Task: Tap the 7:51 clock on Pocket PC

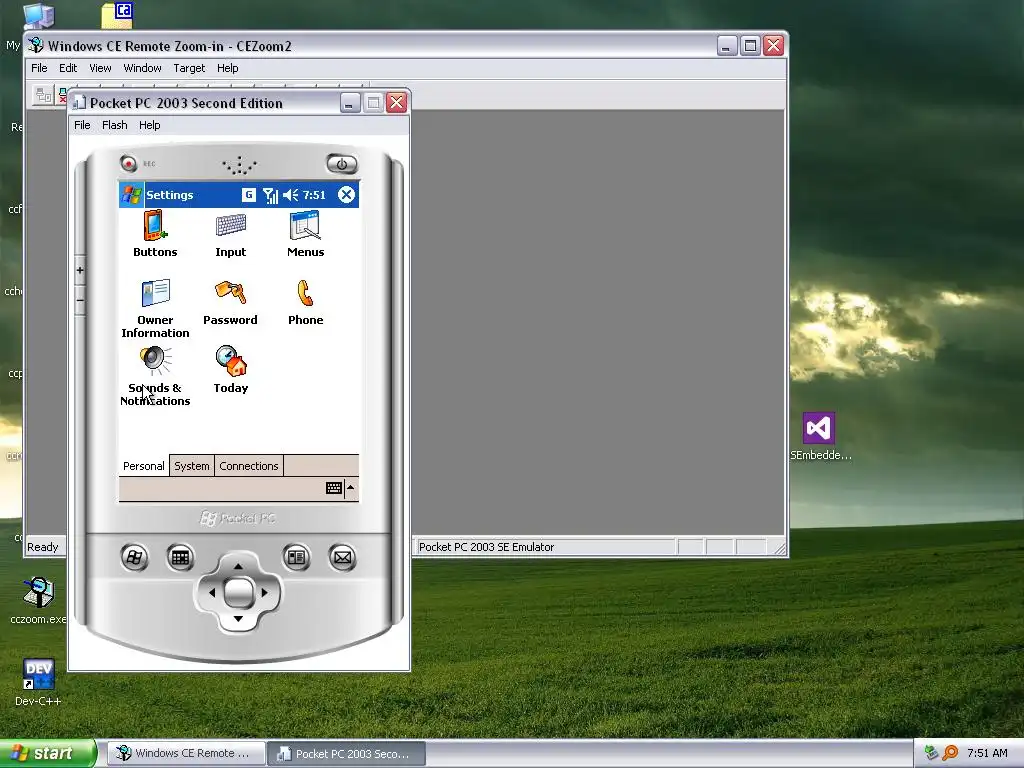Action: pyautogui.click(x=313, y=195)
